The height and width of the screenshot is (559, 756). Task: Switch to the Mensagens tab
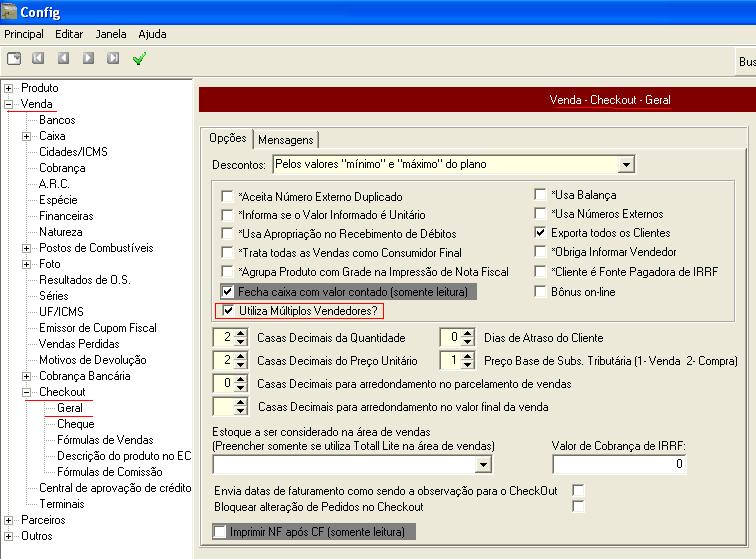[286, 139]
